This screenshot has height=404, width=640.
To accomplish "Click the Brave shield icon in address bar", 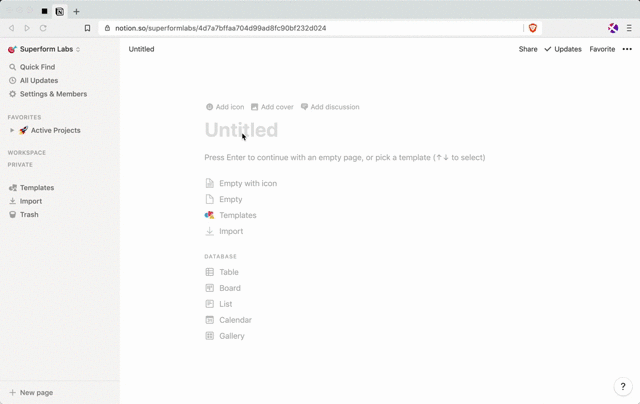I will (x=533, y=28).
